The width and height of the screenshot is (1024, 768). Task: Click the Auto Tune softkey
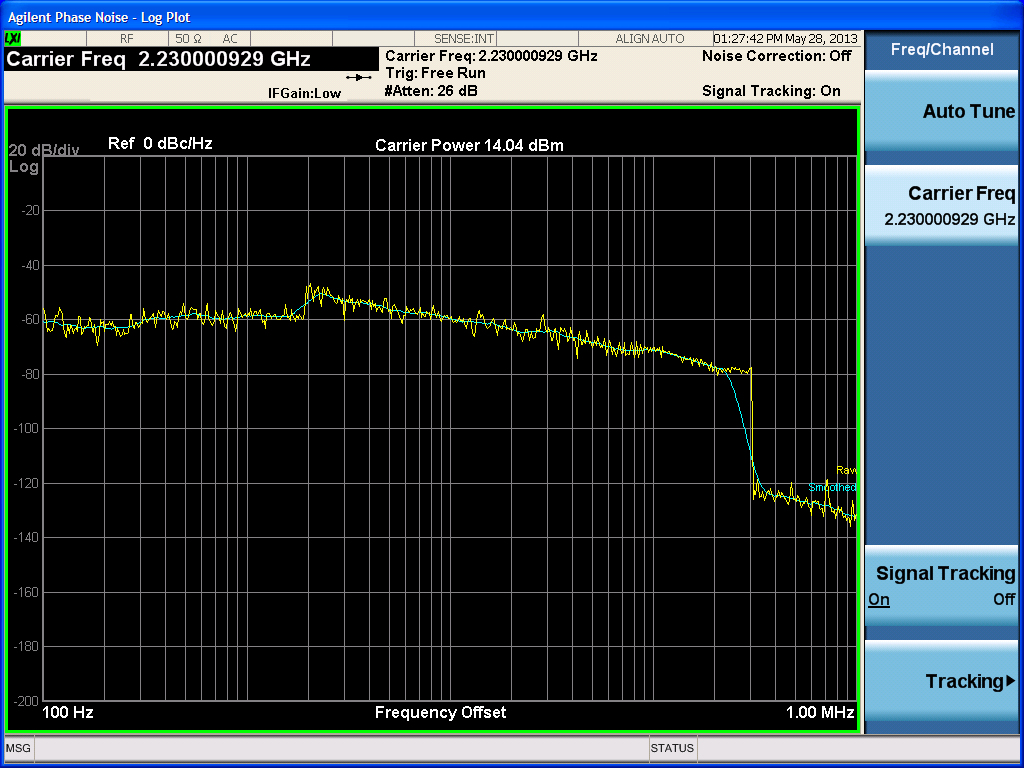[941, 112]
